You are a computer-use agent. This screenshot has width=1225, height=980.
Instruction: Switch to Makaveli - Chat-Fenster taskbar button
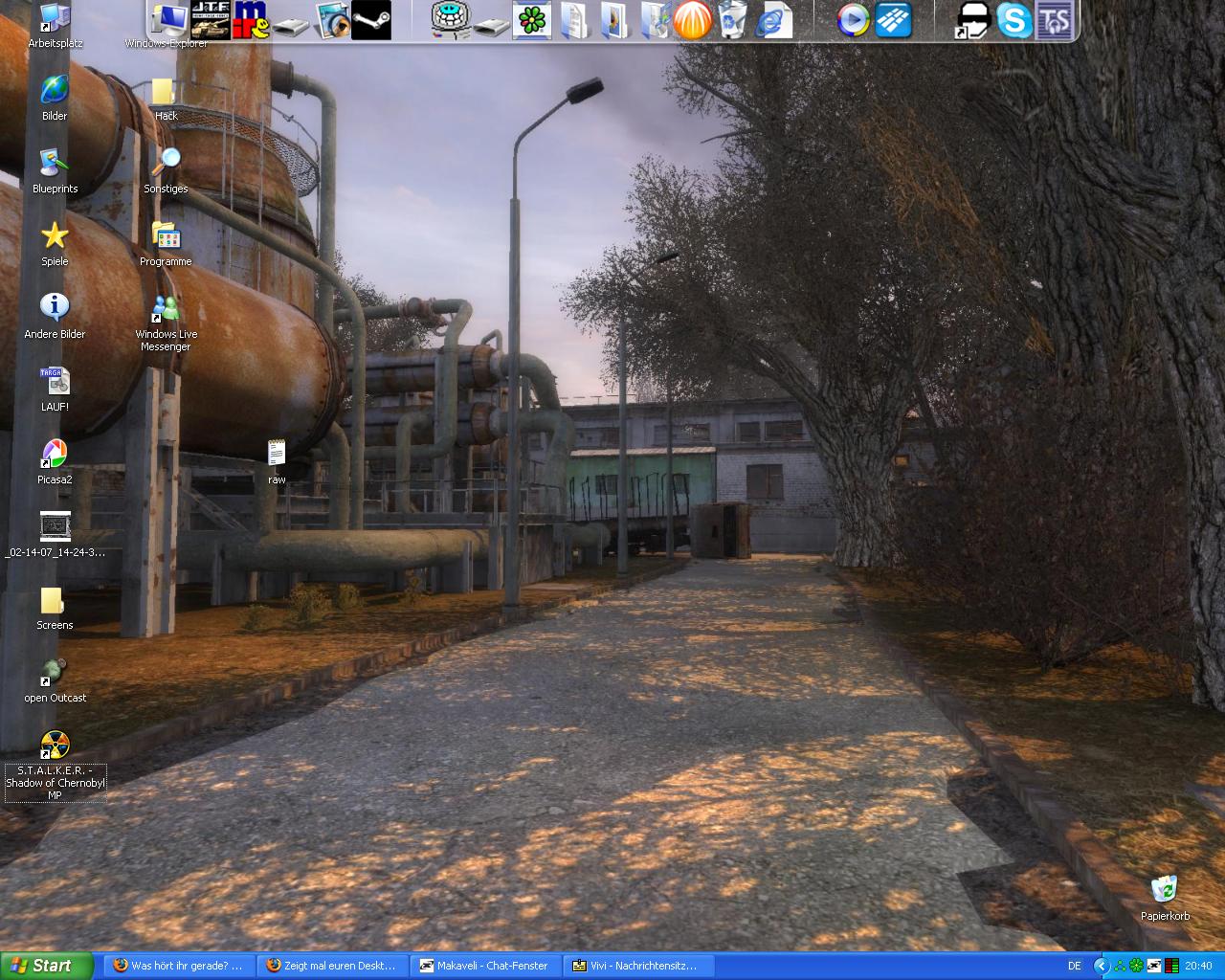484,966
